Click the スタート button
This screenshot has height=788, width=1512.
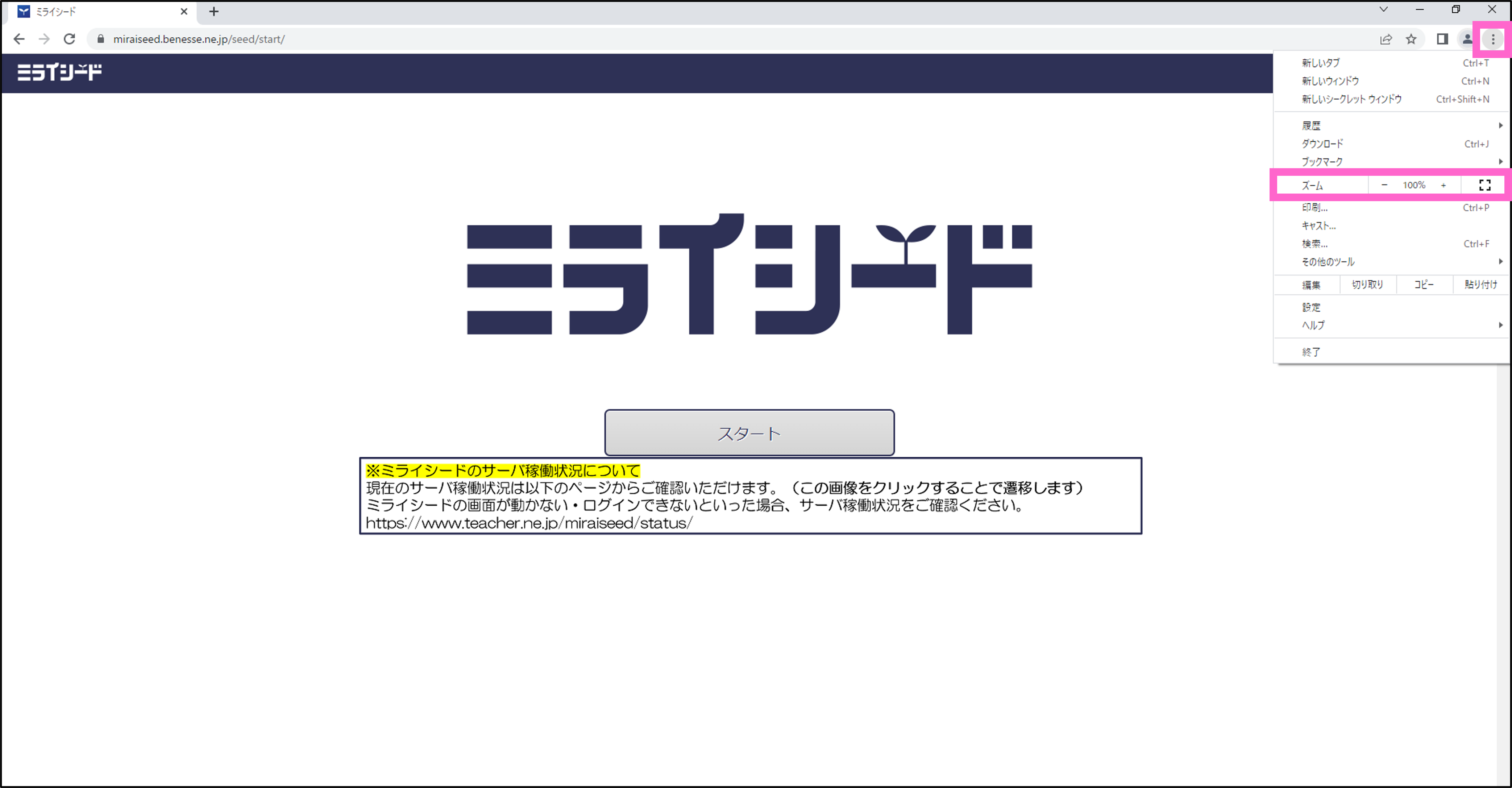pos(749,433)
